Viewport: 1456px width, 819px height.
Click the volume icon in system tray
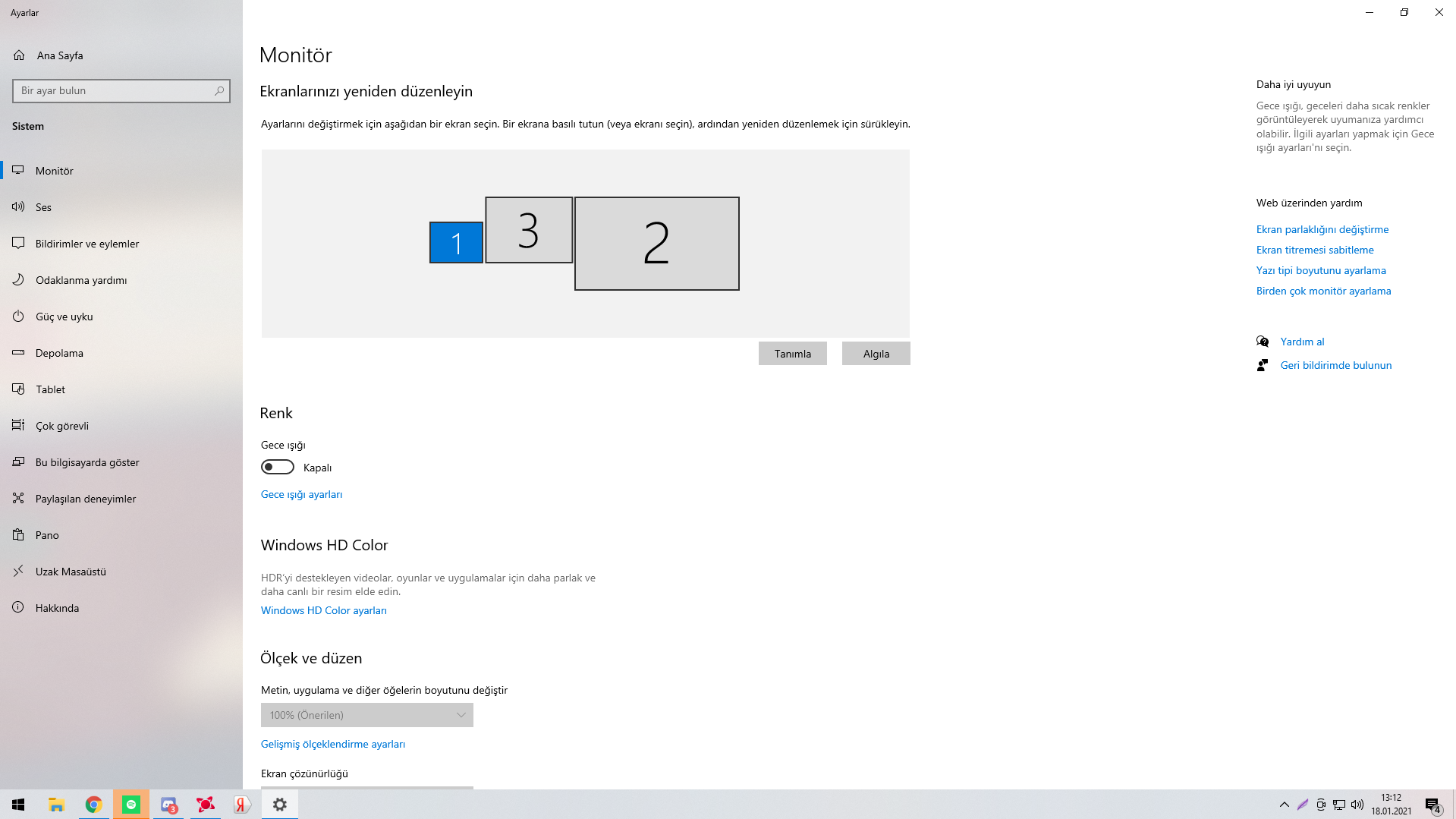[1357, 805]
